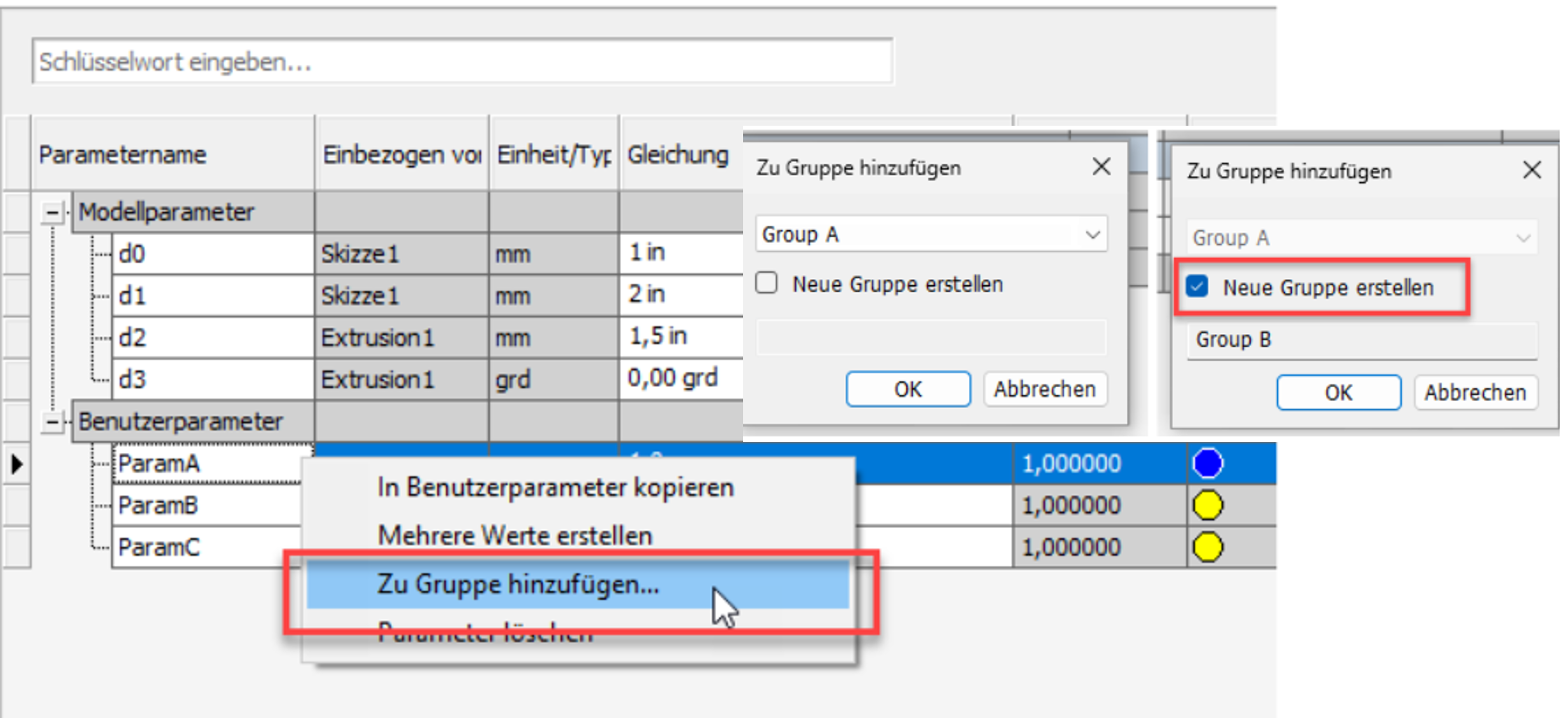Click the blue status circle of ParamA
Viewport: 1568px width, 718px height.
(1208, 464)
